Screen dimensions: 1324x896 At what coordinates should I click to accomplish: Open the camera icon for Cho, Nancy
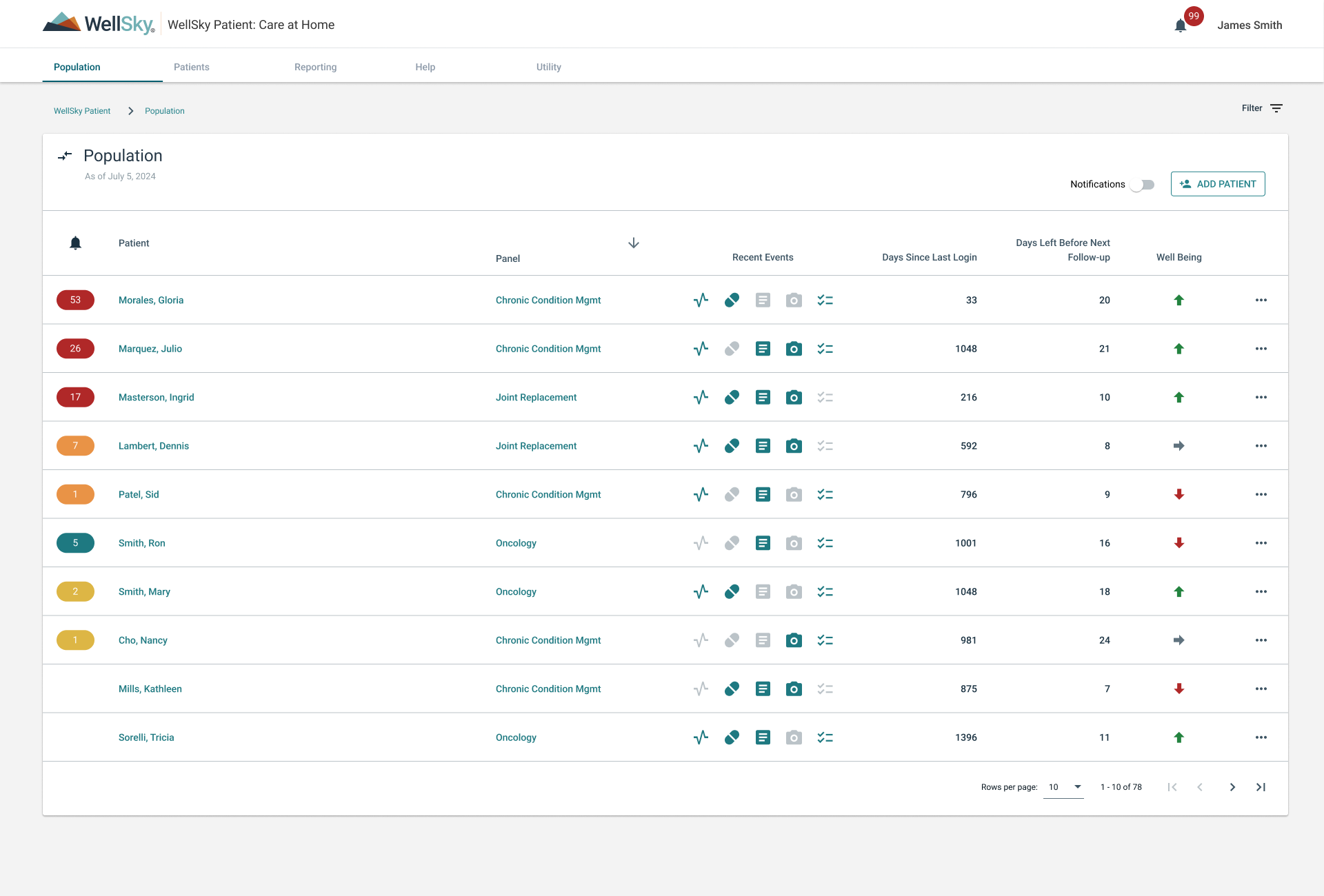[794, 640]
